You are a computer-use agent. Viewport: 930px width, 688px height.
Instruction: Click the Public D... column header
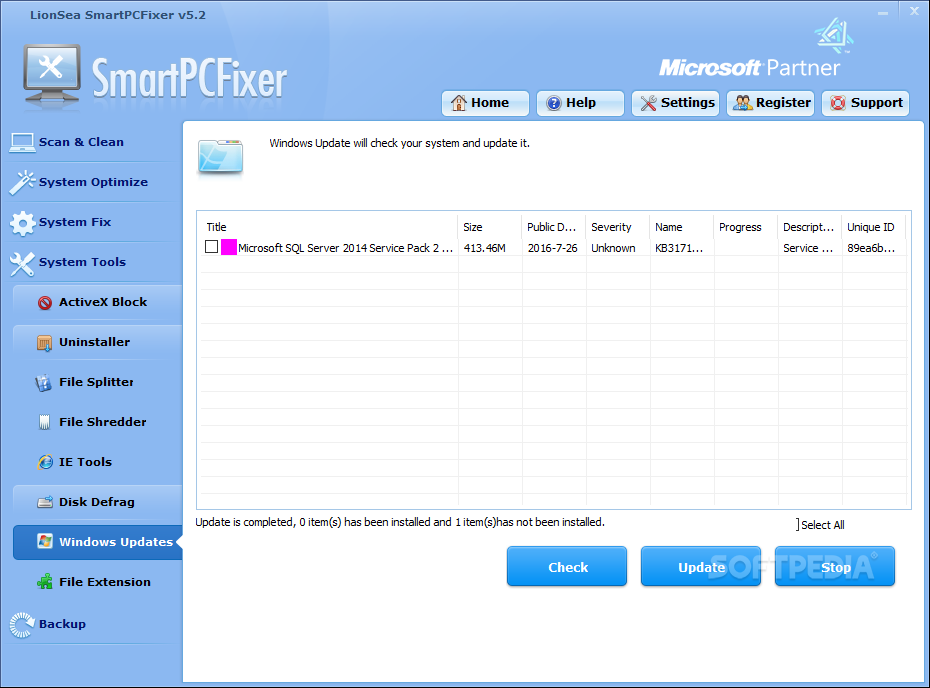554,227
